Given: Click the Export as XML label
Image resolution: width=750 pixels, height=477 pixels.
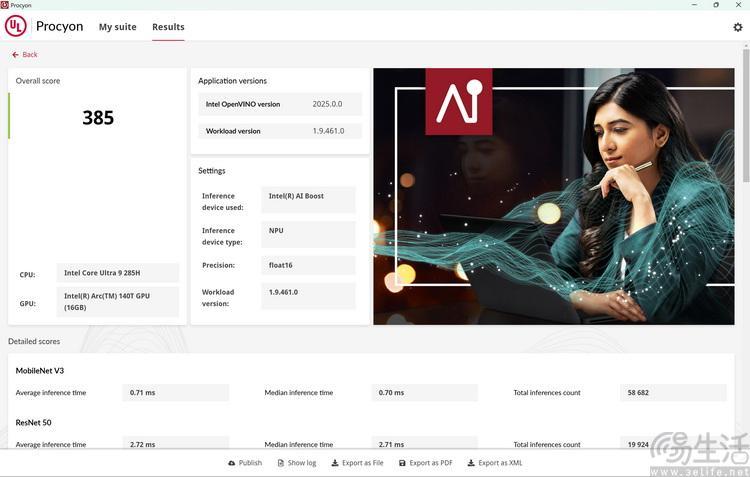Looking at the screenshot, I should tap(500, 463).
